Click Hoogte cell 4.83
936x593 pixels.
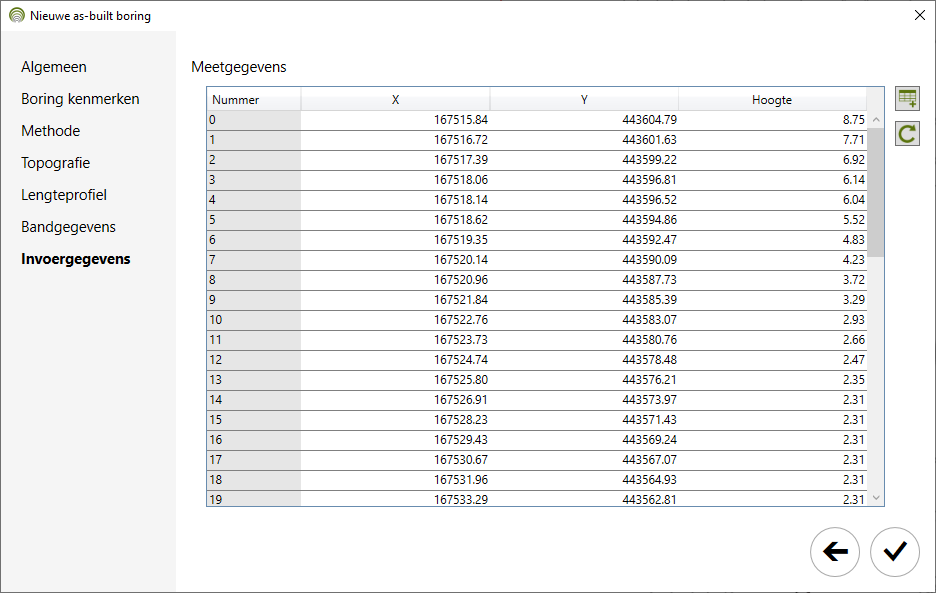[772, 240]
